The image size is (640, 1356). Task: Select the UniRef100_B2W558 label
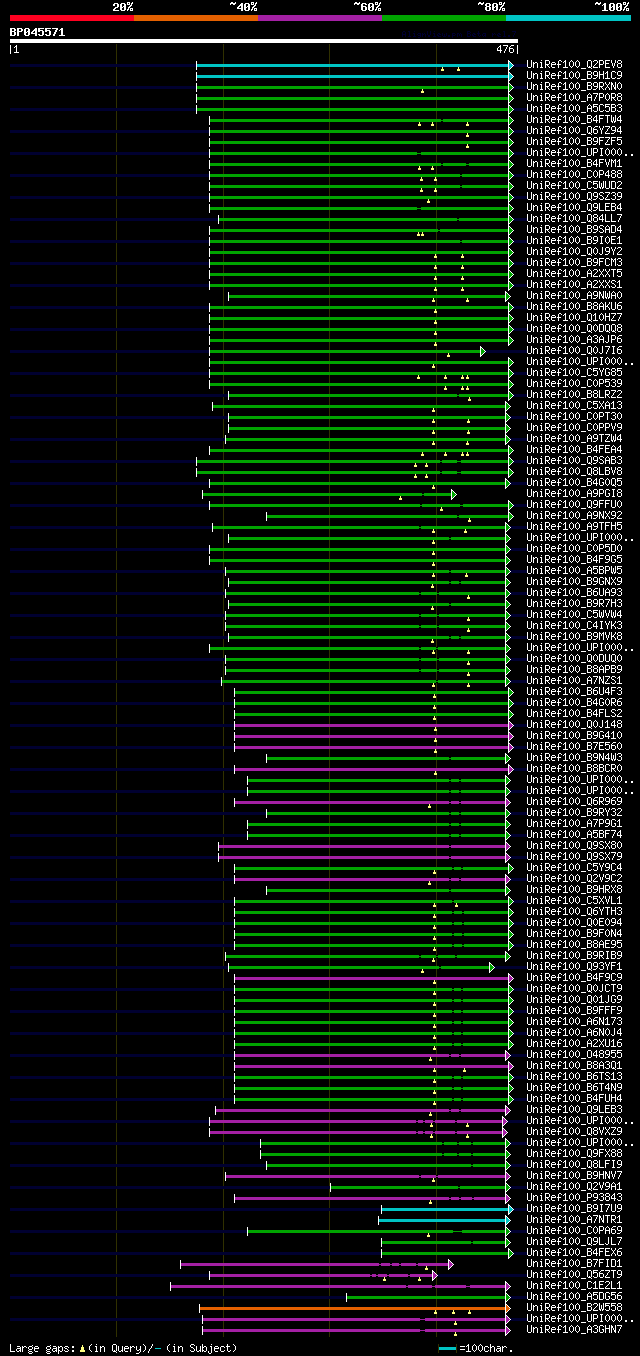point(574,1307)
